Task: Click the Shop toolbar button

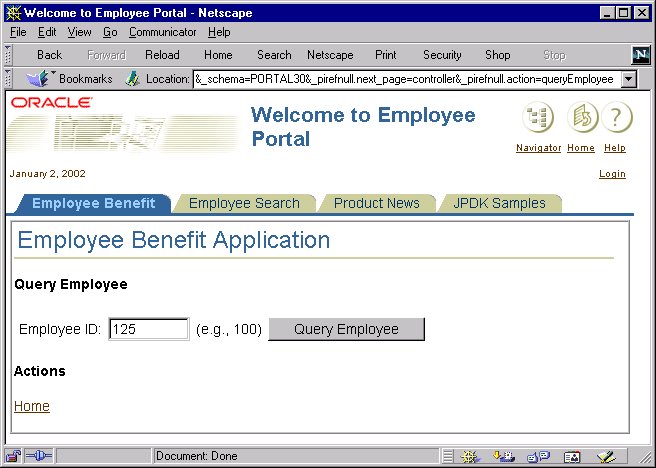Action: coord(497,55)
